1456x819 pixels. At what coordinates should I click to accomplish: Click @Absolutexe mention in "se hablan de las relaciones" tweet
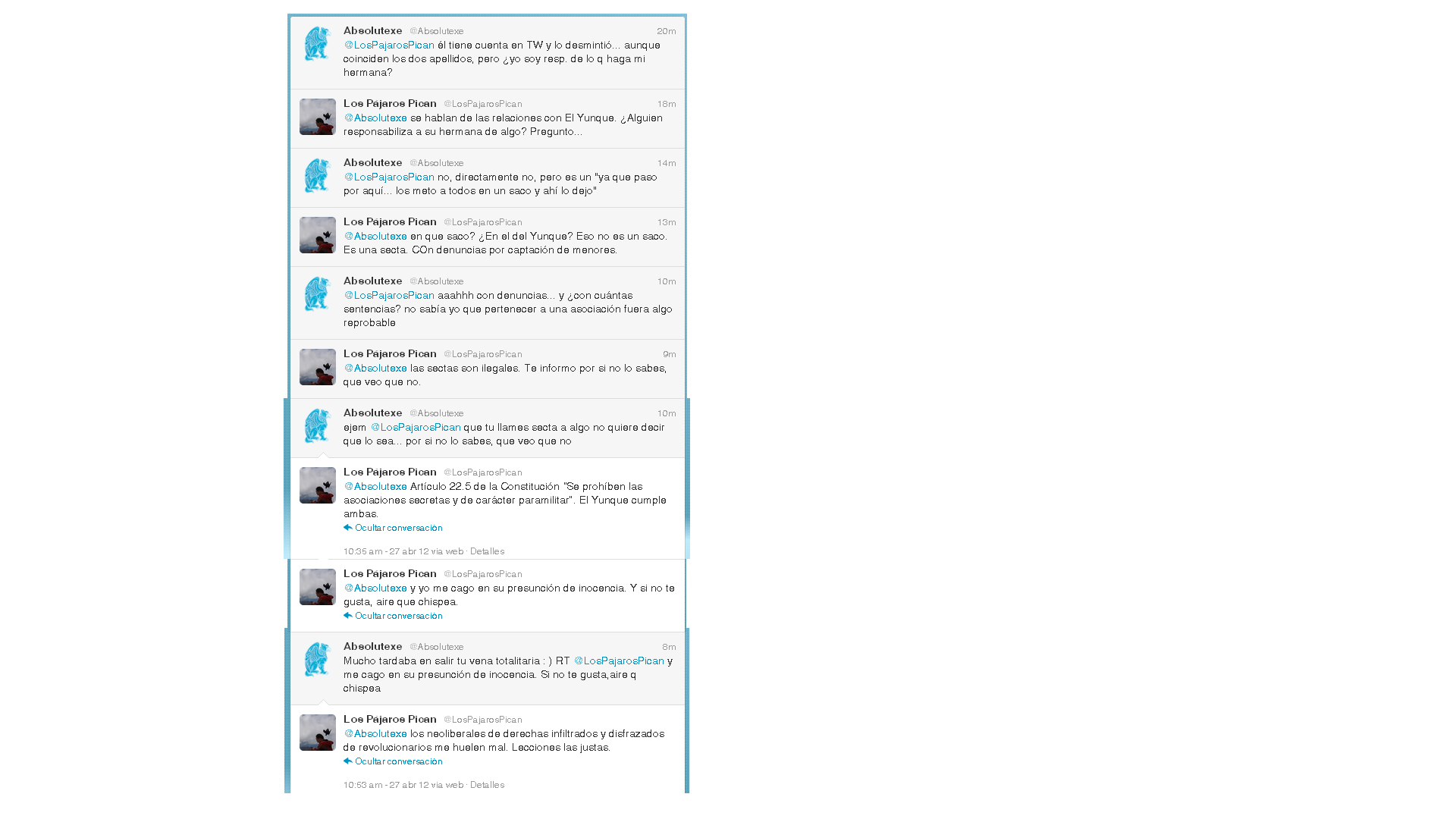tap(375, 118)
